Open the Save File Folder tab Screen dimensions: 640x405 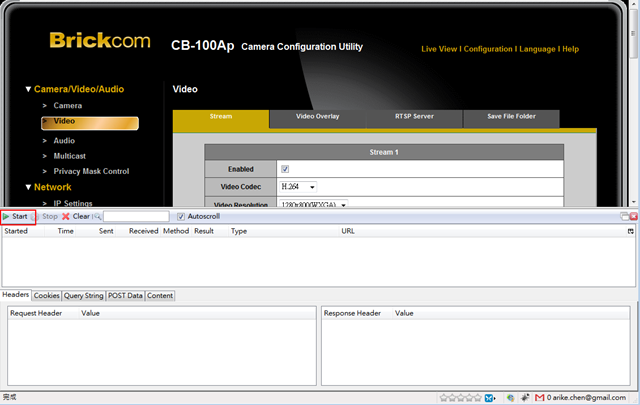(511, 119)
